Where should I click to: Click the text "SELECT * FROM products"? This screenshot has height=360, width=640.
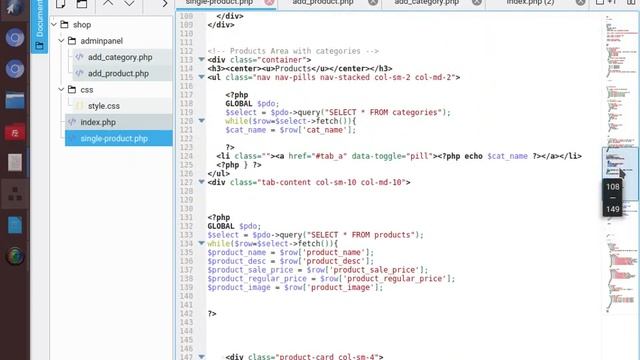pos(361,235)
